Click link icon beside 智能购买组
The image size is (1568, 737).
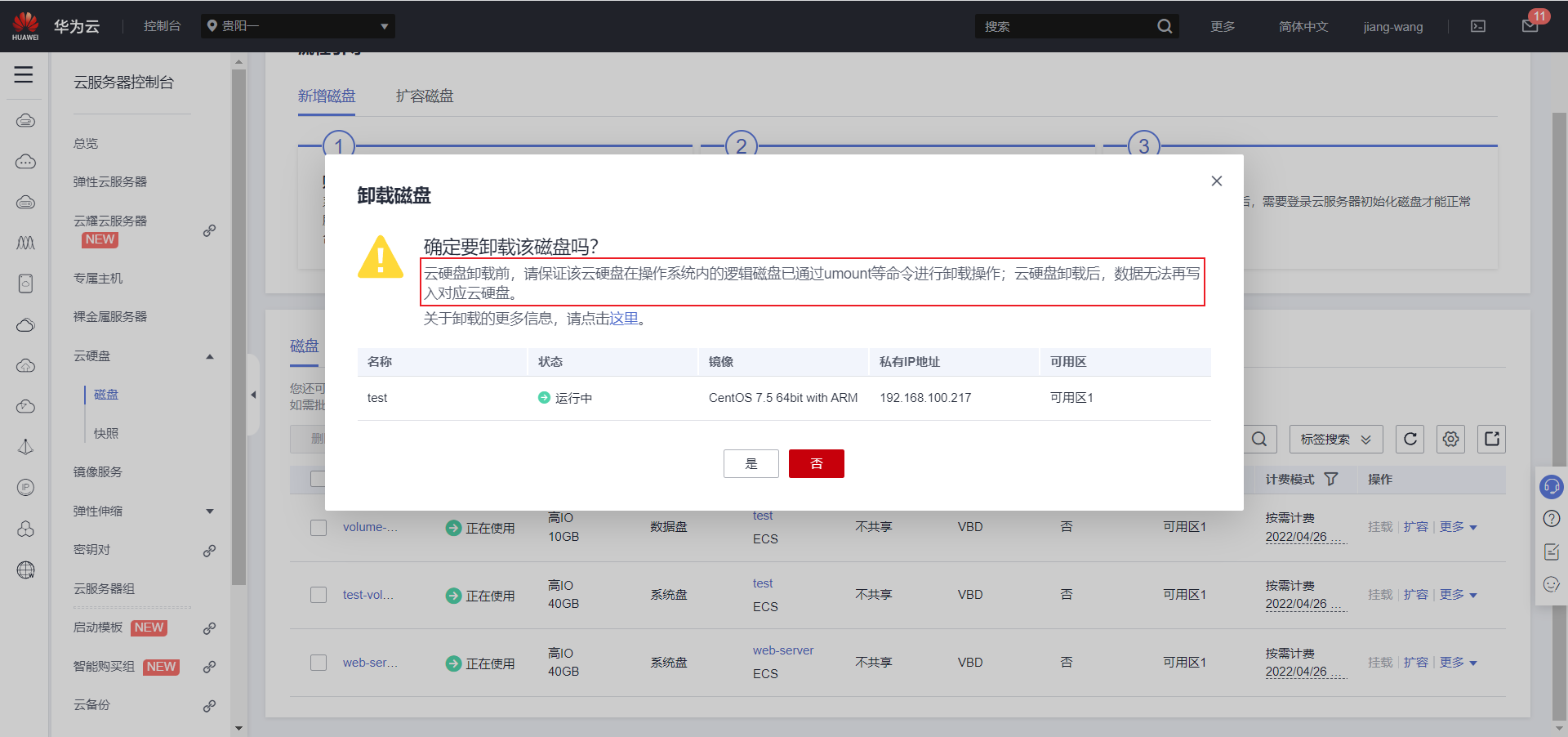(x=210, y=667)
